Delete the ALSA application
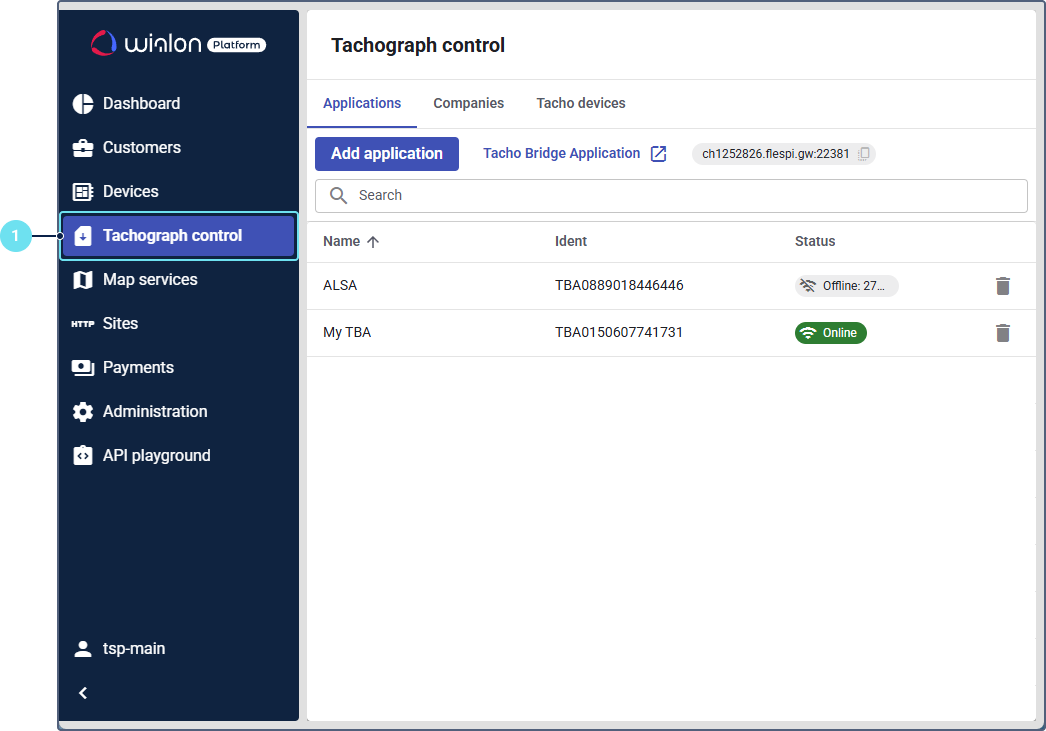The height and width of the screenshot is (731, 1046). pos(1003,286)
